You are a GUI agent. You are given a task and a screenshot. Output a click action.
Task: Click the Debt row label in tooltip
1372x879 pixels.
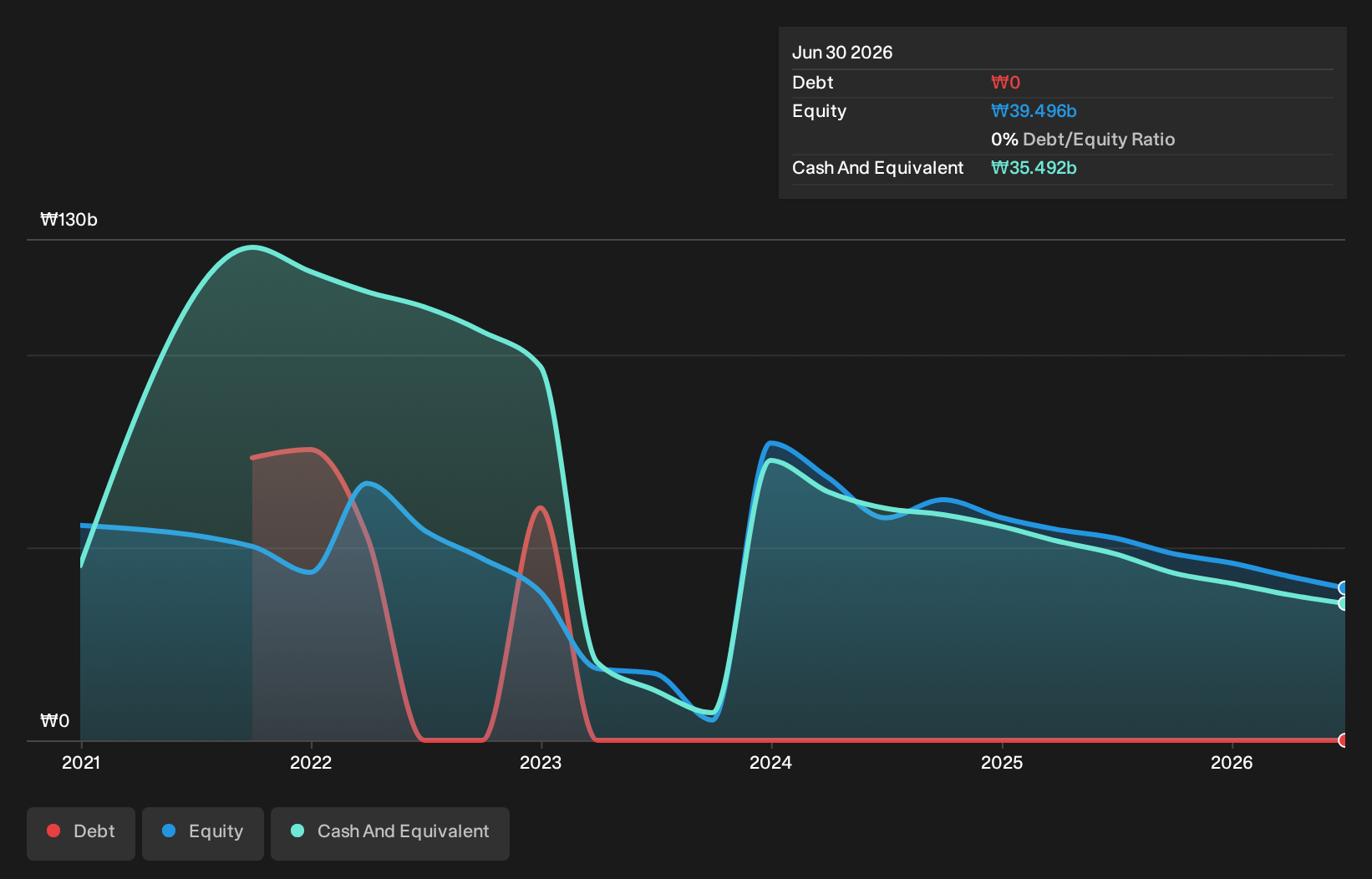click(x=813, y=83)
